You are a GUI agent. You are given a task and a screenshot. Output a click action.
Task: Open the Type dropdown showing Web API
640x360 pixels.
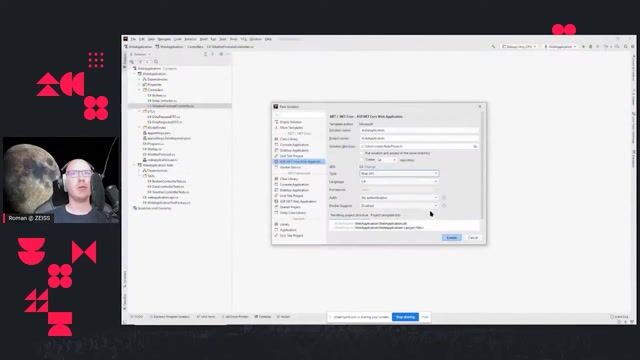coord(399,173)
